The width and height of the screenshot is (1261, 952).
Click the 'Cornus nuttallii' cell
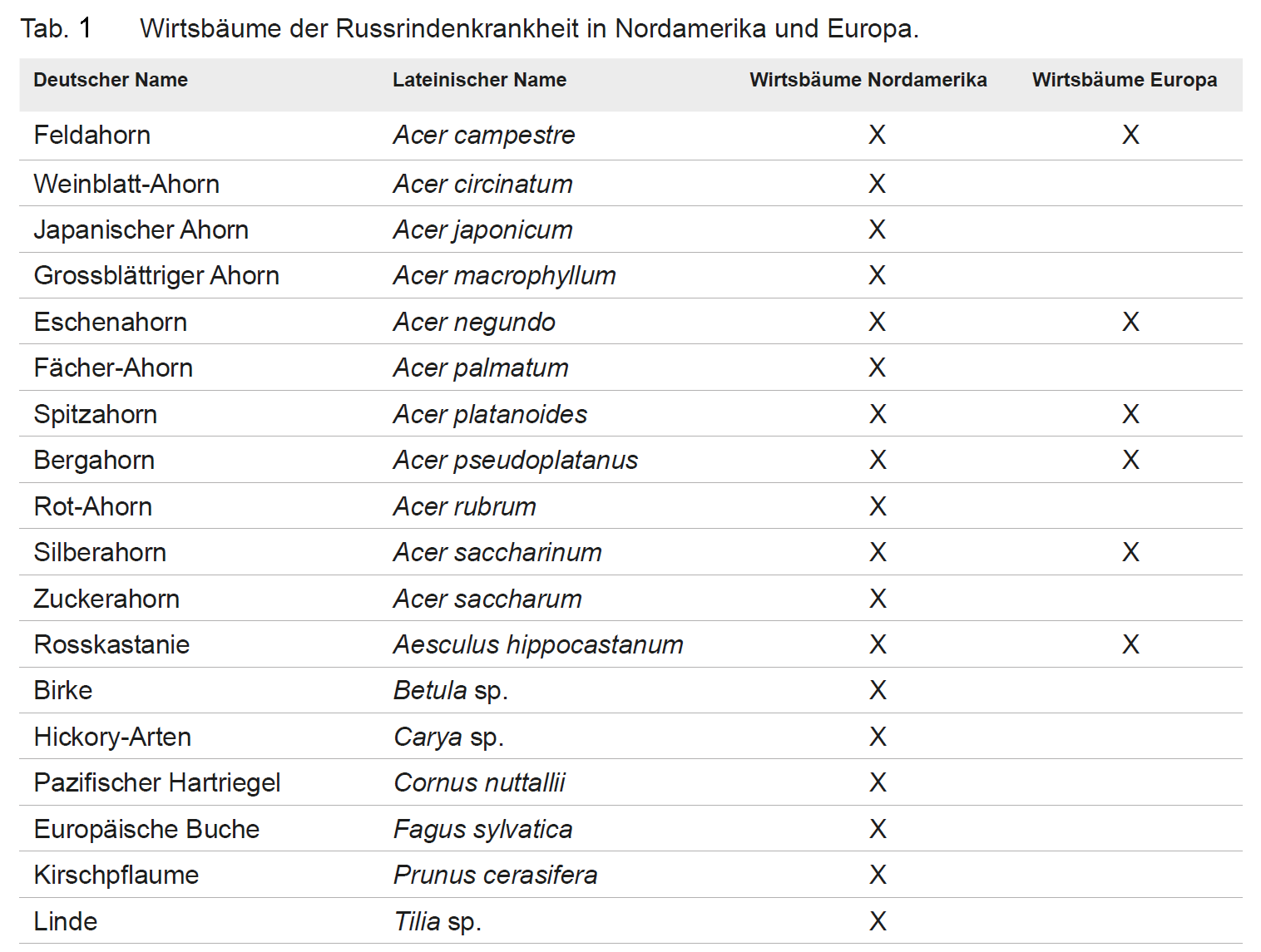(x=479, y=782)
